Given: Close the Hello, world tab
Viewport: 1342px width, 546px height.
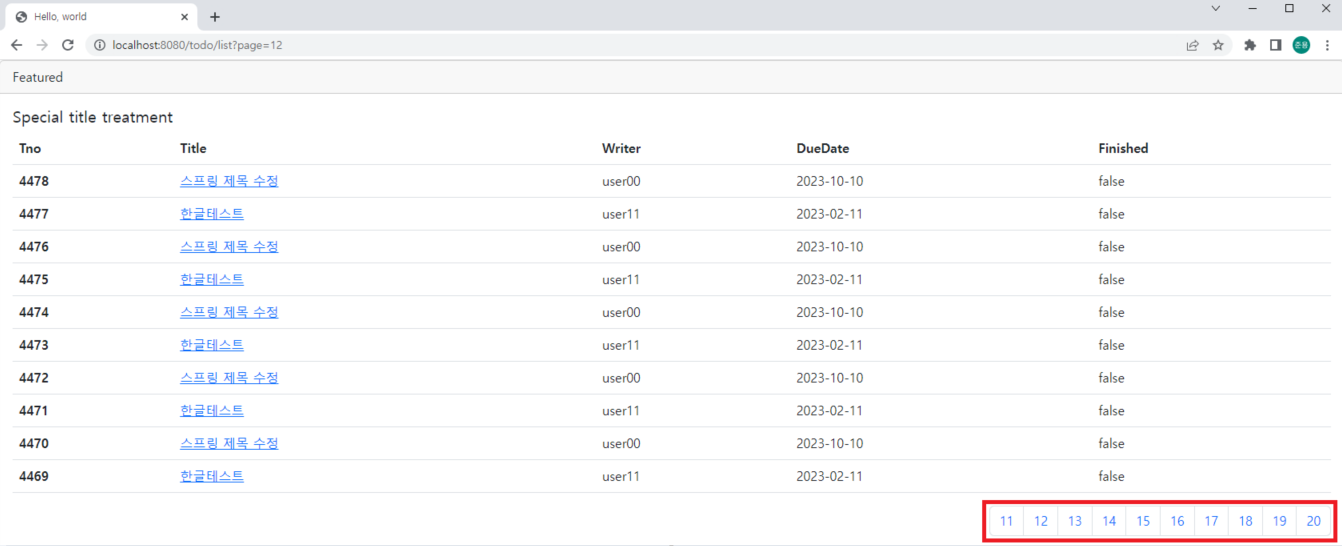Looking at the screenshot, I should click(184, 17).
